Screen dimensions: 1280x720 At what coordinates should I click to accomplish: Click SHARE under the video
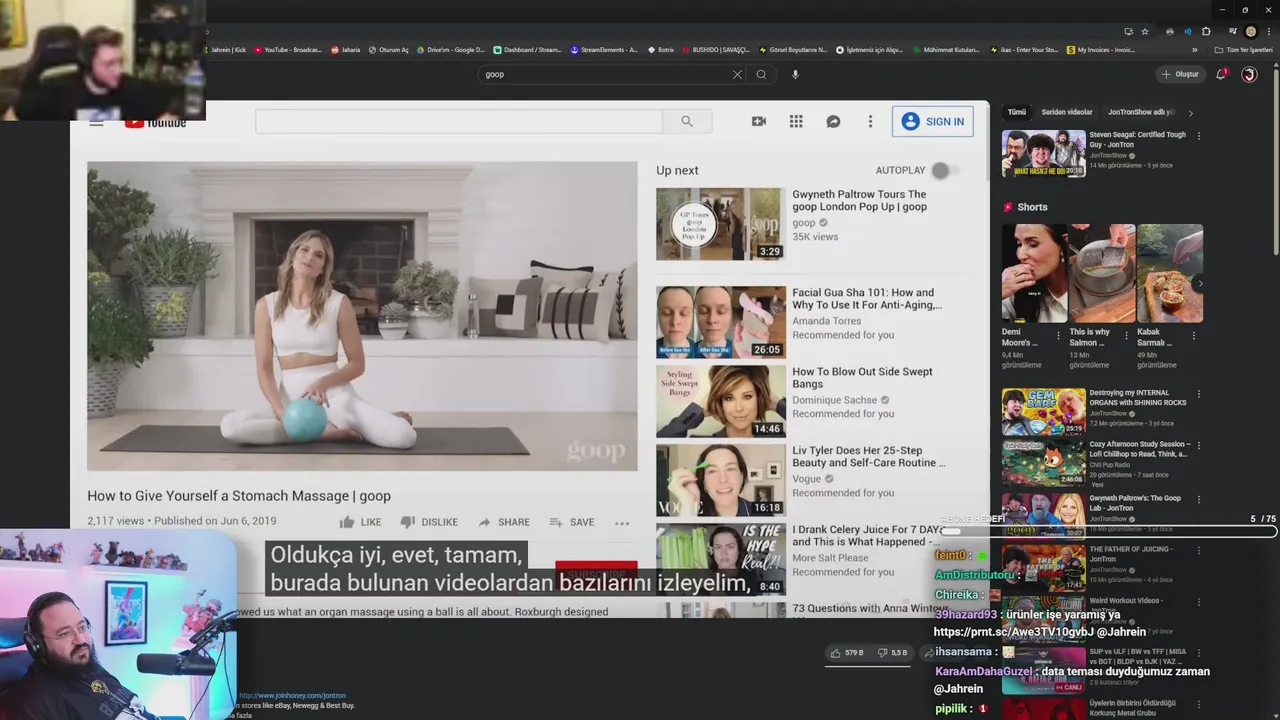[x=504, y=522]
